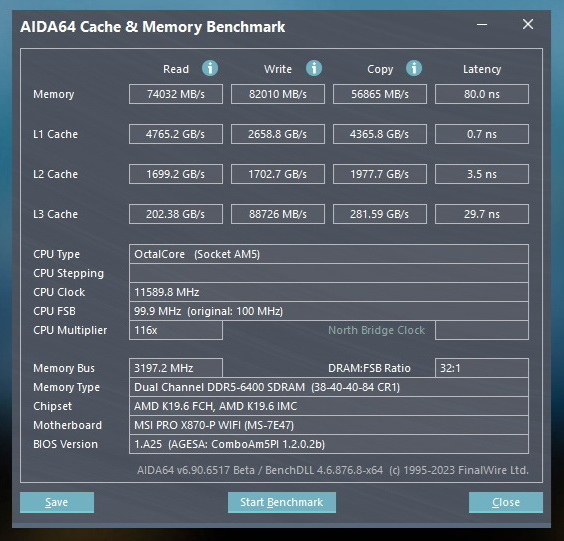Select the L3 Cache Copy value 281.59 GB/s
Image resolution: width=564 pixels, height=541 pixels.
[x=380, y=214]
